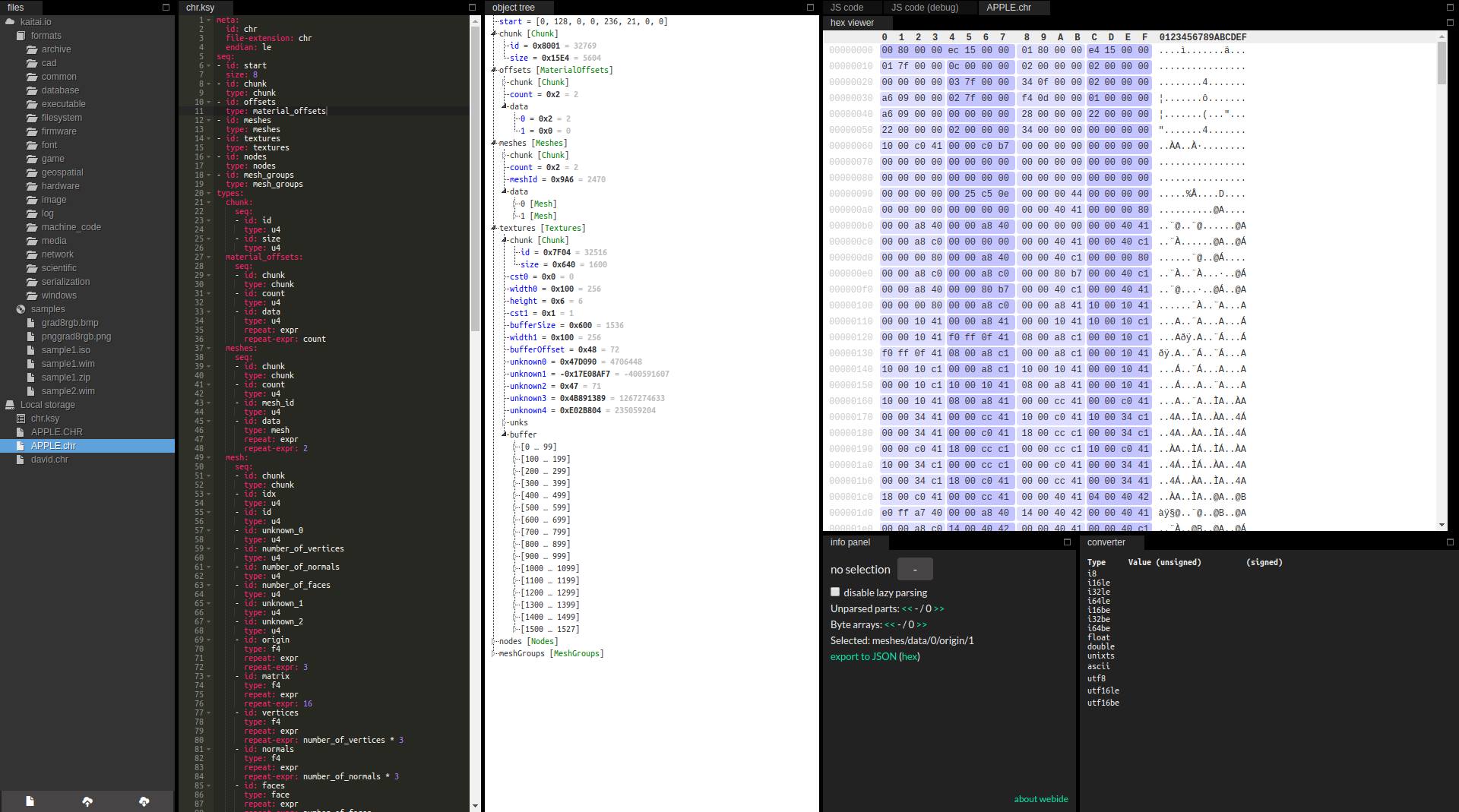Open the about webide link
Viewport: 1459px width, 812px height.
[1040, 799]
